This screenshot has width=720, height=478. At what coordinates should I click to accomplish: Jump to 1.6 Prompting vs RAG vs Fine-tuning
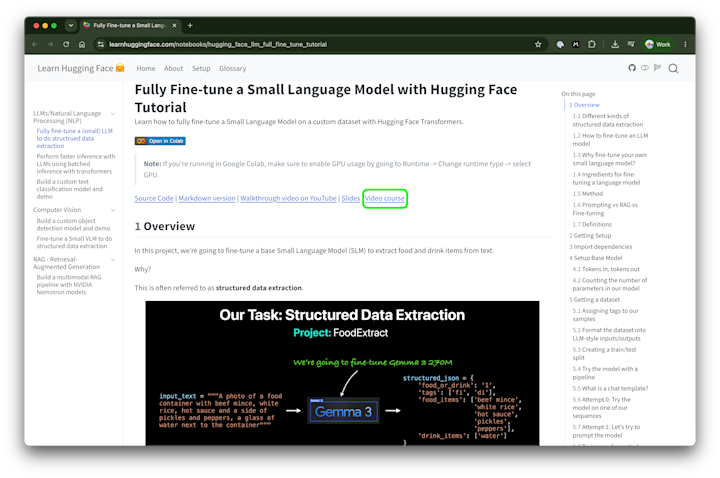[x=605, y=209]
